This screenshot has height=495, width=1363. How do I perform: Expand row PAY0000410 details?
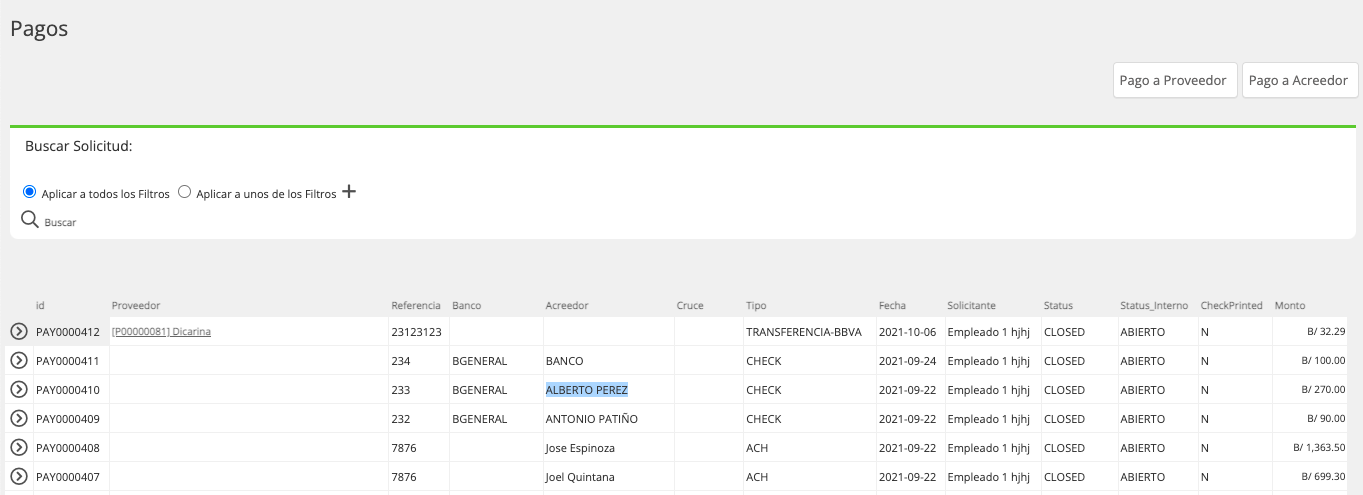18,389
